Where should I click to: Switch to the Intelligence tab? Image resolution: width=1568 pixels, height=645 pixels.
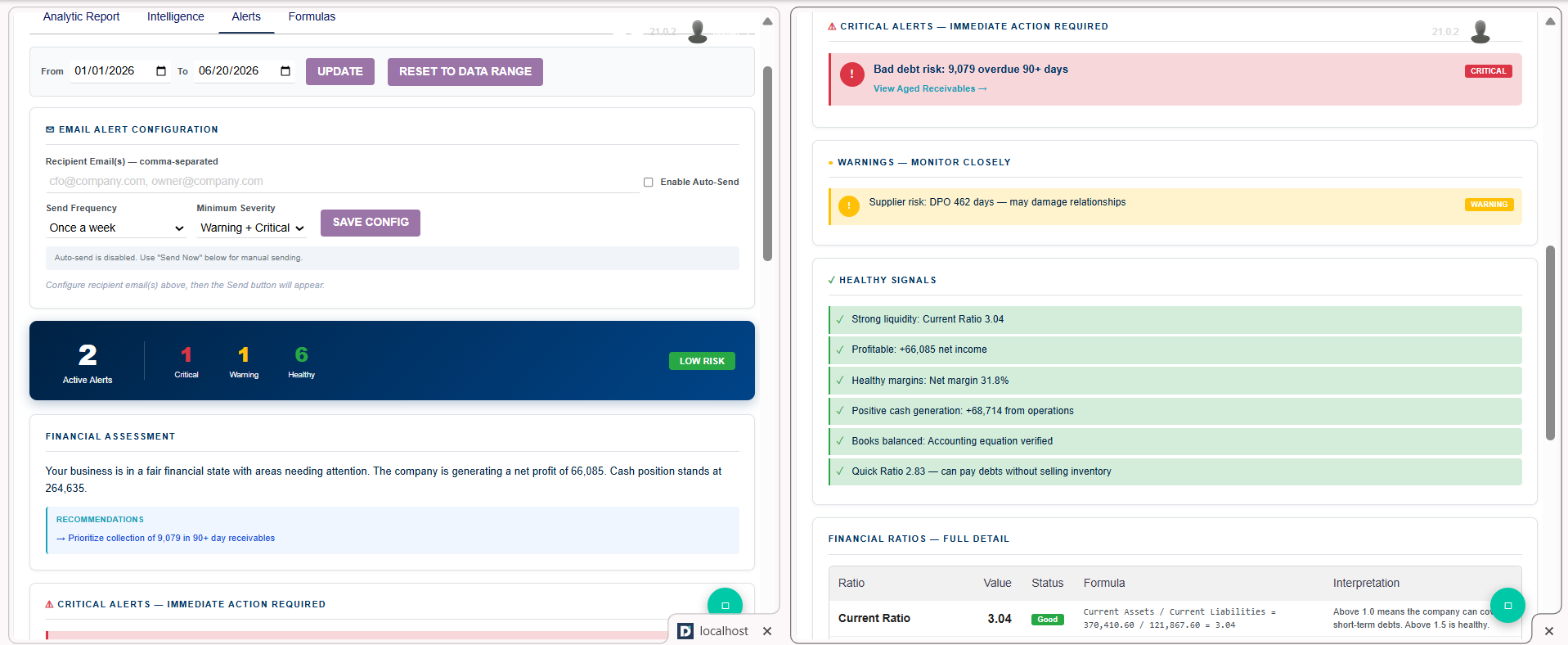pos(176,16)
